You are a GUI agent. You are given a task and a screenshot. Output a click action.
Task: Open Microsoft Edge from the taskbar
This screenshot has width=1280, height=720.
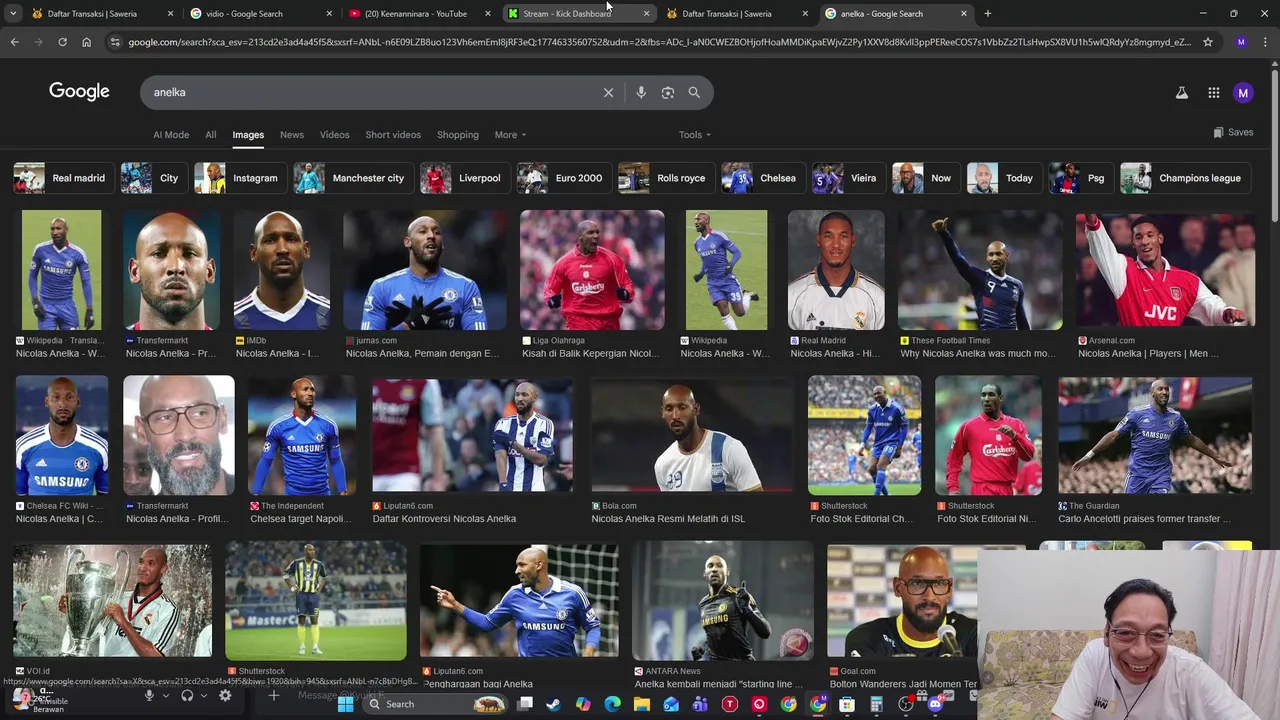pyautogui.click(x=612, y=704)
